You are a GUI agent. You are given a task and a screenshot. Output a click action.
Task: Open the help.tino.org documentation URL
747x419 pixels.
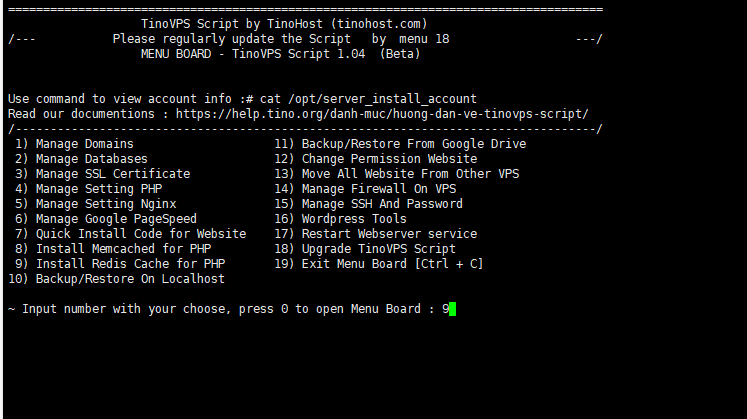click(x=382, y=114)
